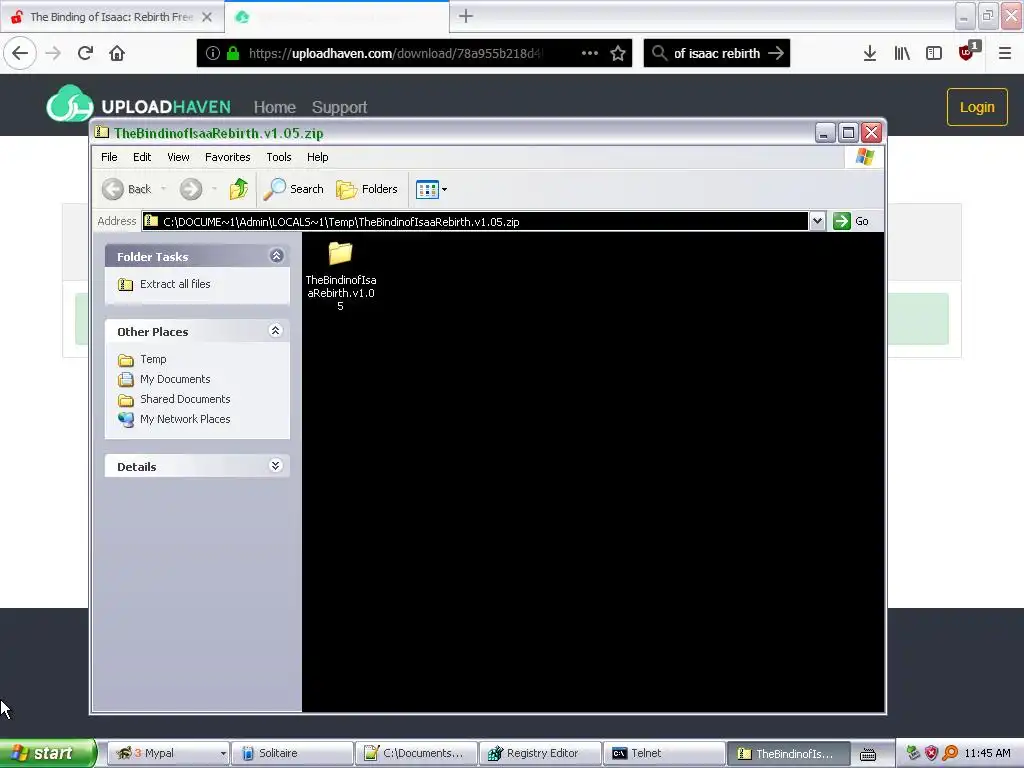Click the green padlock in URL bar
This screenshot has width=1024, height=768.
[x=233, y=54]
